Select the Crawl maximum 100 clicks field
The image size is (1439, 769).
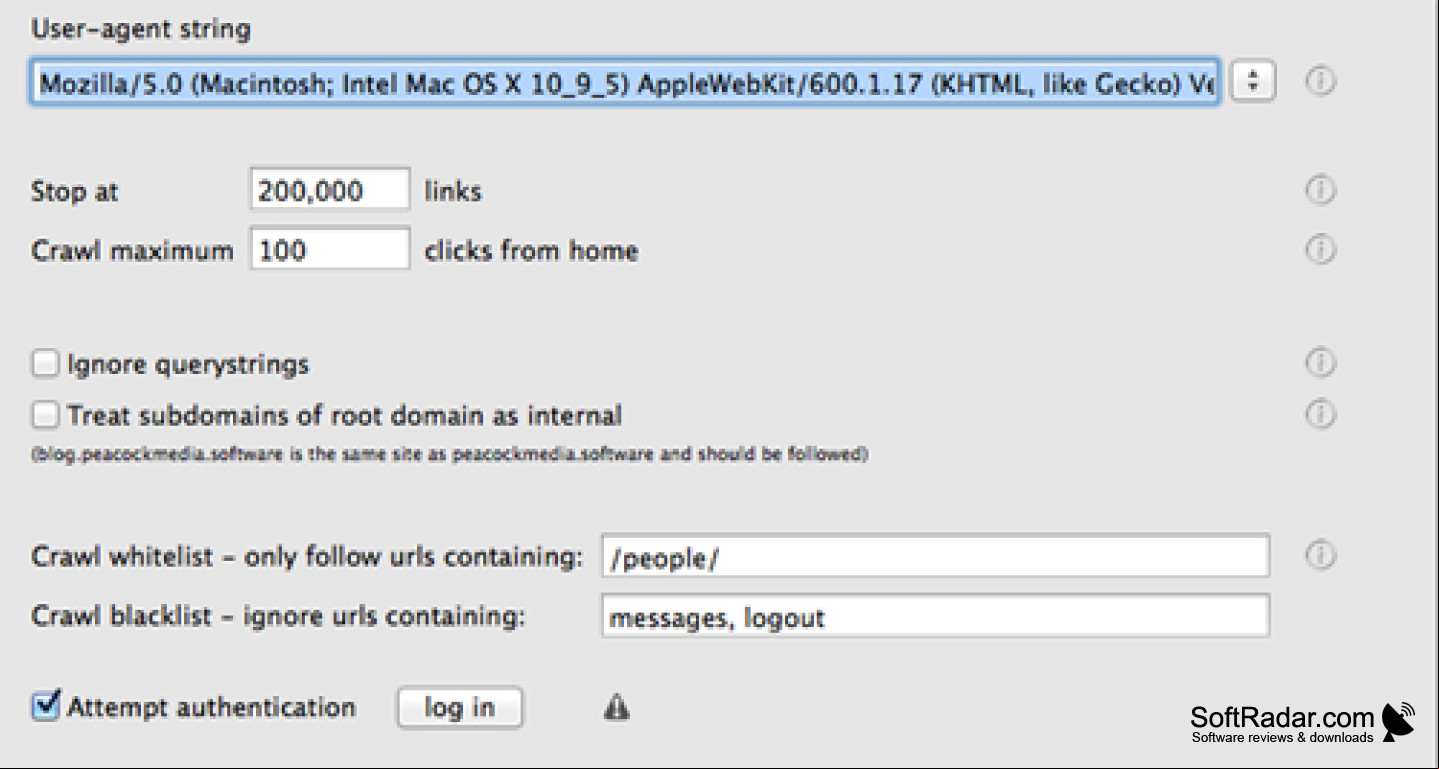pyautogui.click(x=330, y=249)
